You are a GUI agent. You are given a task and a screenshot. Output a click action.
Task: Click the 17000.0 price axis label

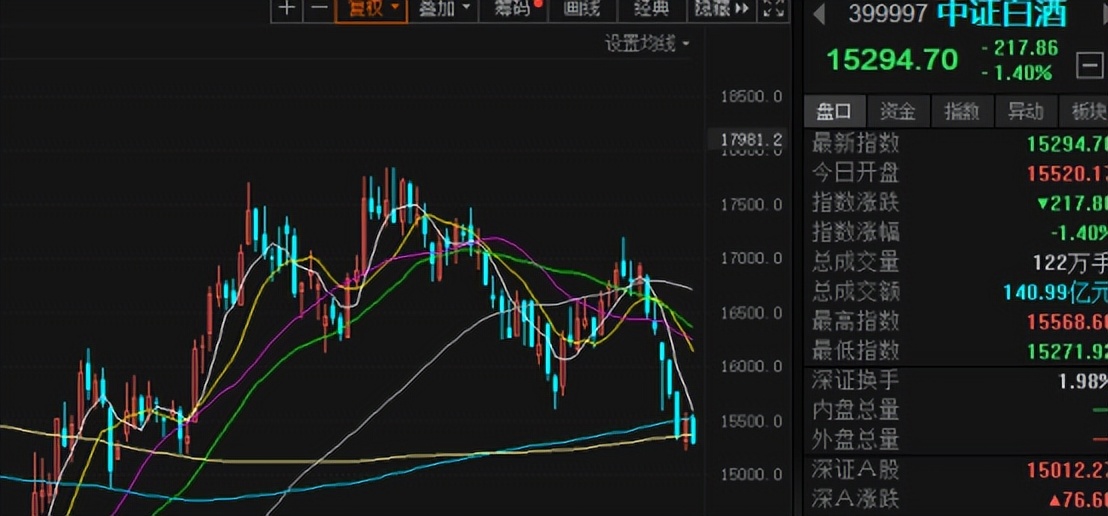pos(752,259)
